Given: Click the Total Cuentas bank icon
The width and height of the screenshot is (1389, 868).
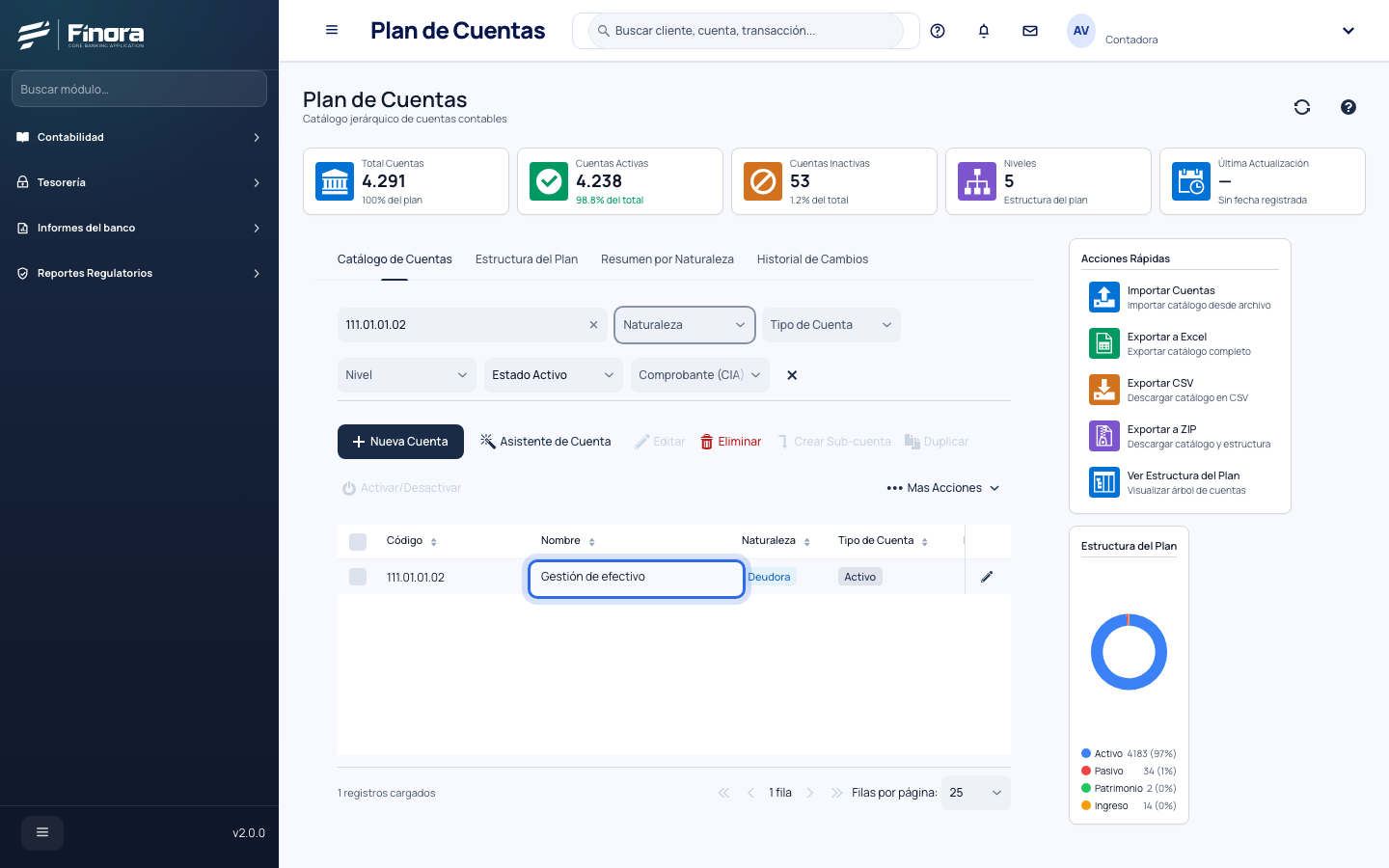Looking at the screenshot, I should coord(335,181).
